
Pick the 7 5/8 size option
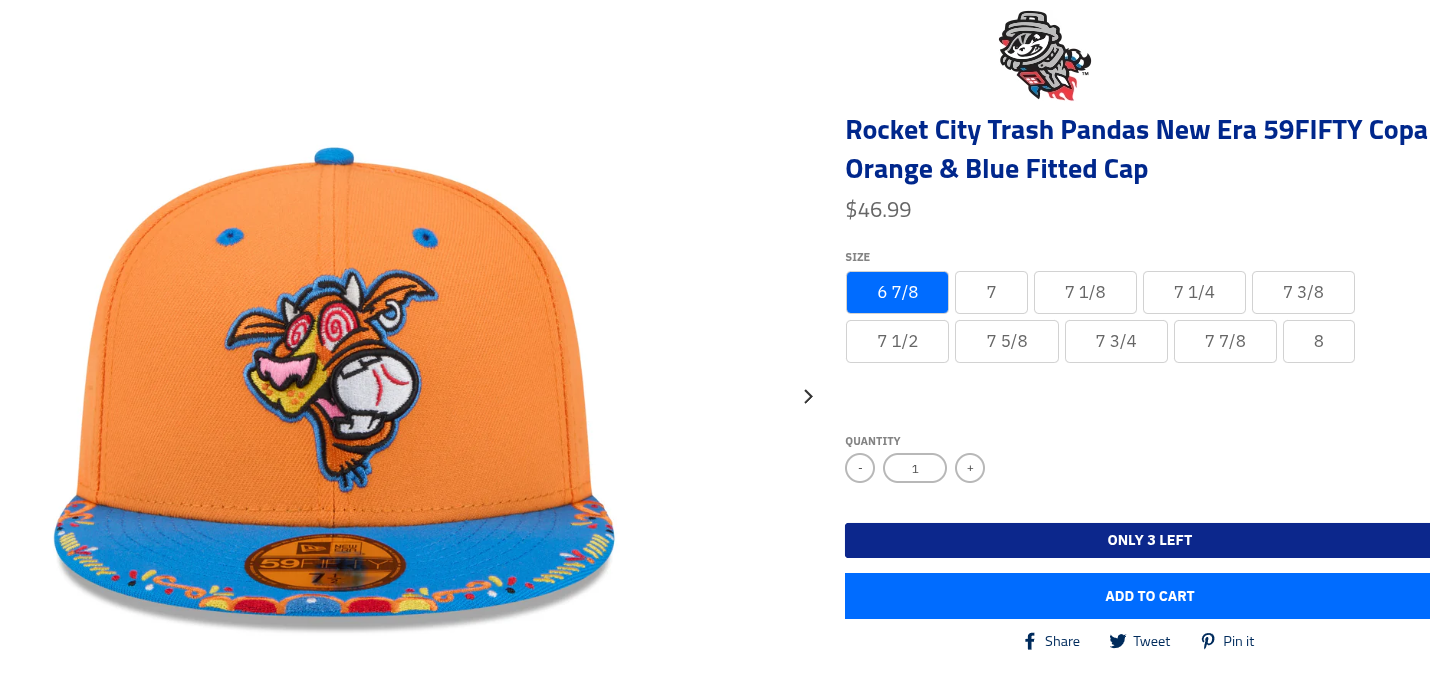1007,341
